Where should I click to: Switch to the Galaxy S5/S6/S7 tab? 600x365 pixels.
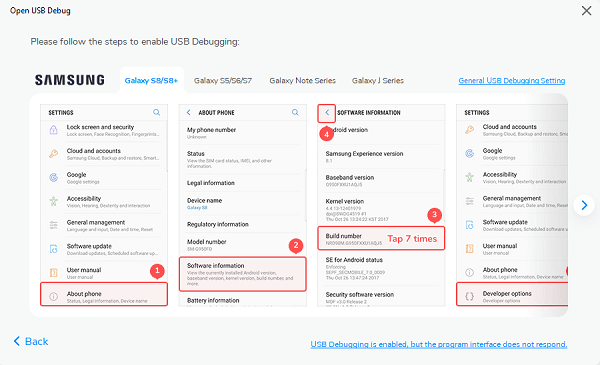pos(223,80)
